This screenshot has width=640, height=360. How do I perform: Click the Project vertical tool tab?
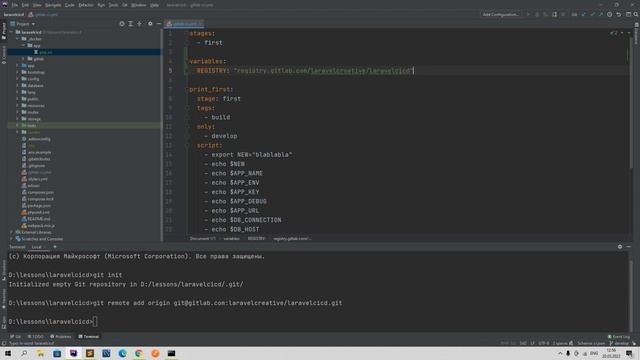coord(4,31)
